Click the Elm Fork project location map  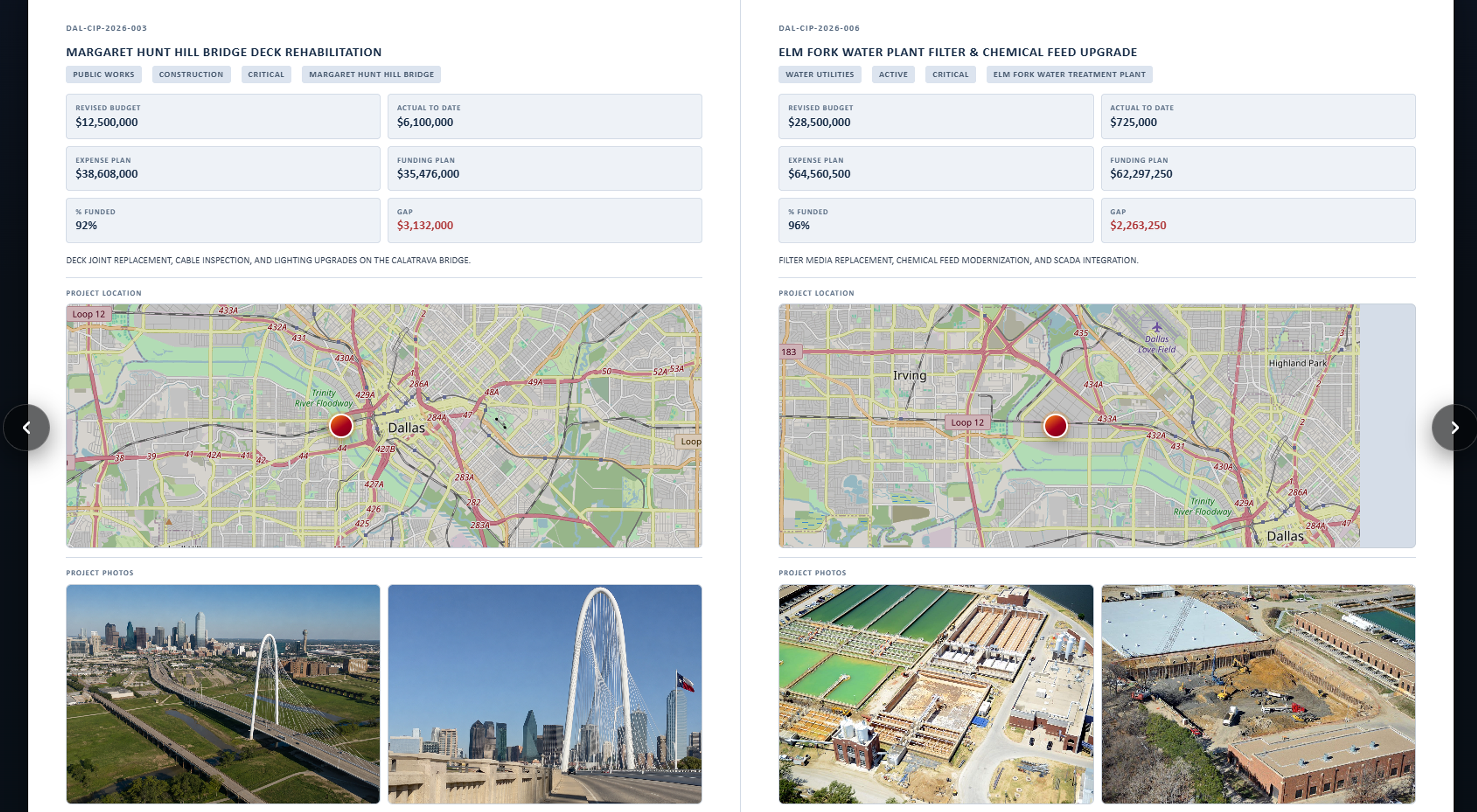click(x=1097, y=426)
